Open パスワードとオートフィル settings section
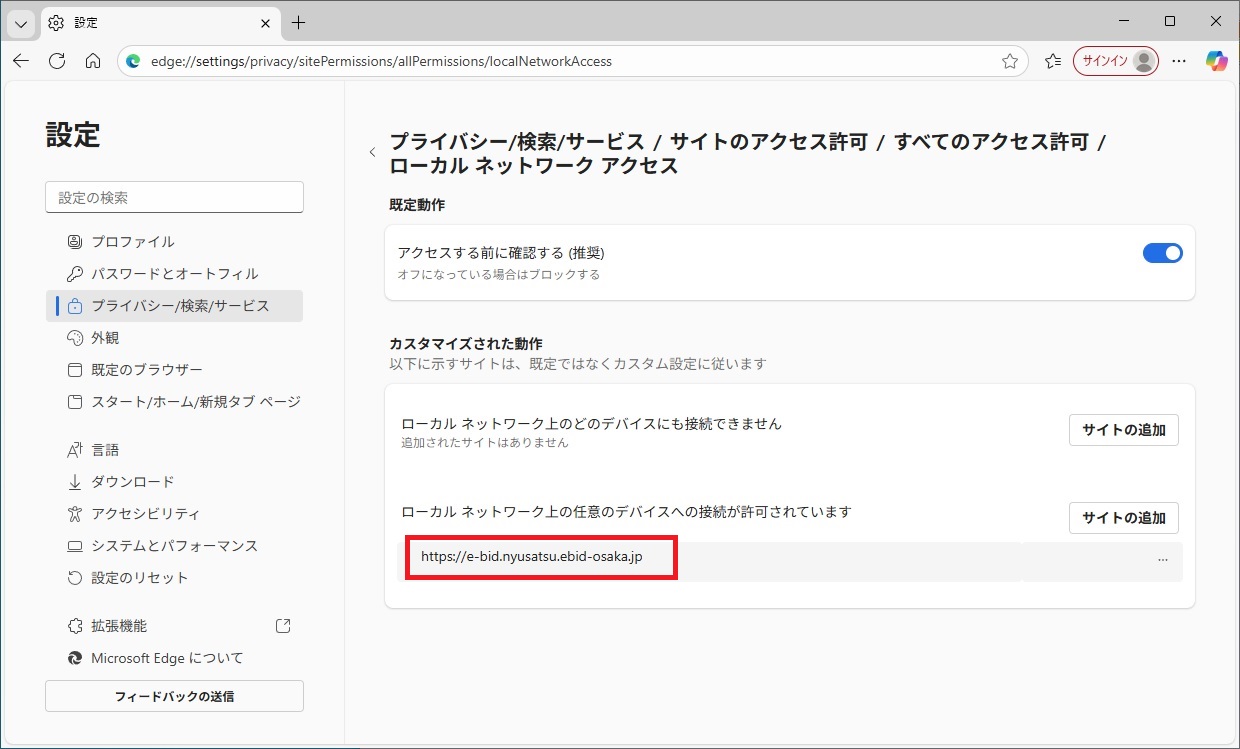The image size is (1240, 749). [x=174, y=273]
